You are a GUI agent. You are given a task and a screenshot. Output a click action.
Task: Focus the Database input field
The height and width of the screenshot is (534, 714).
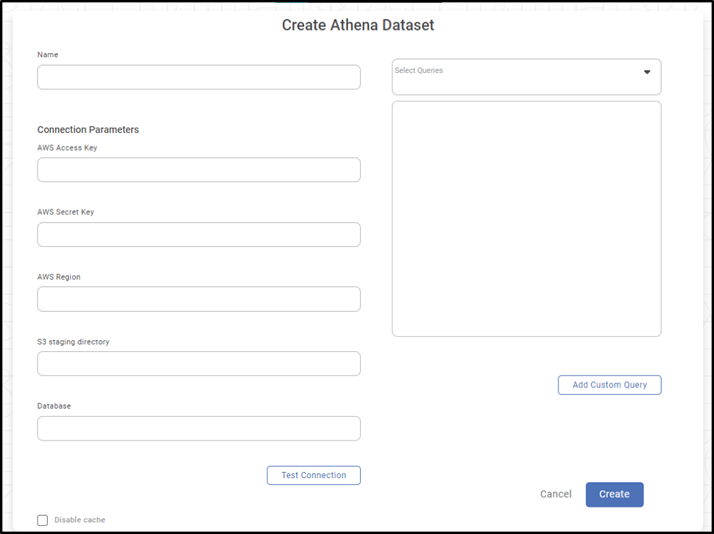(199, 428)
